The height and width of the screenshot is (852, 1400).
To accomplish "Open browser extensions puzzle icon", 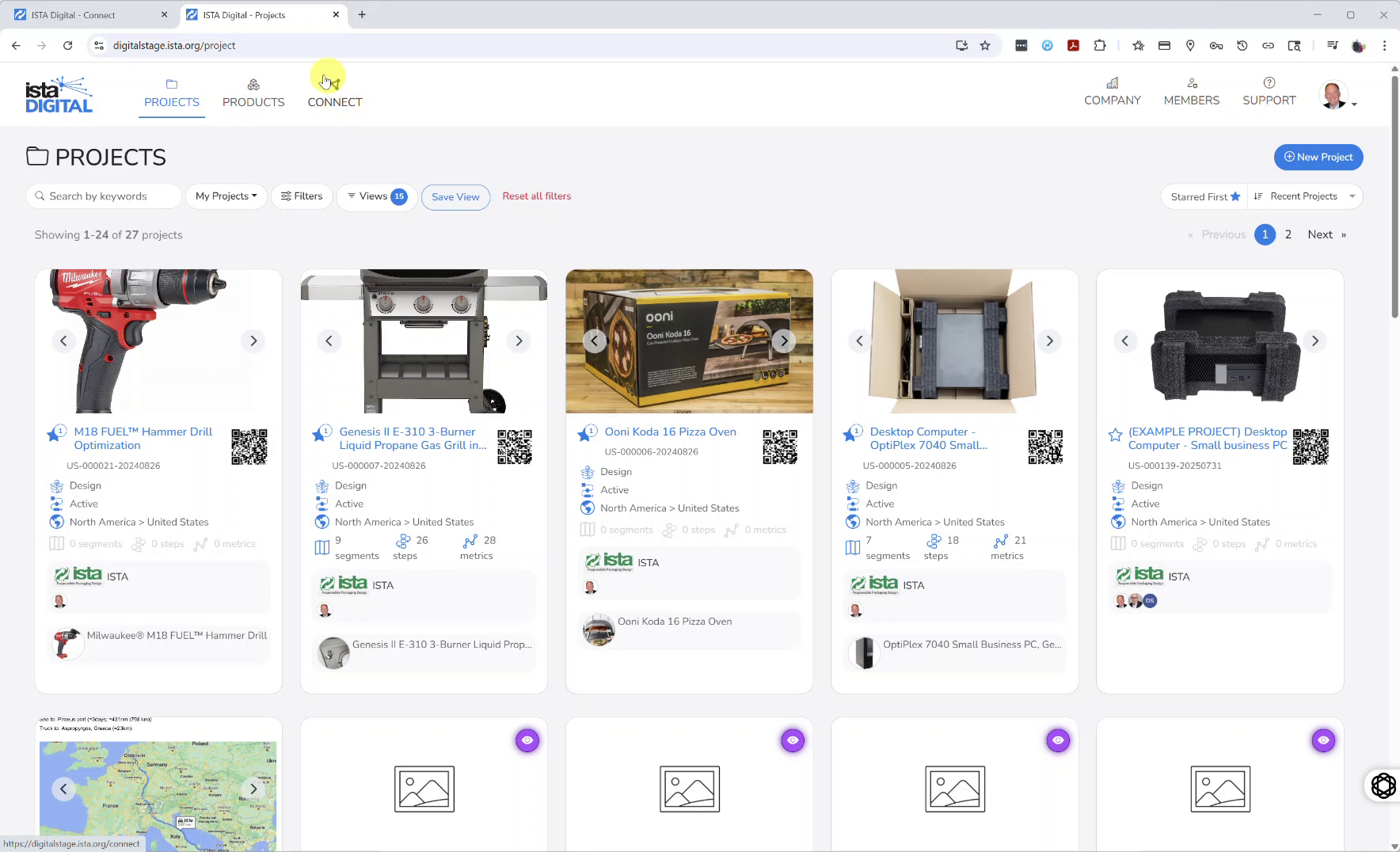I will coord(1100,46).
